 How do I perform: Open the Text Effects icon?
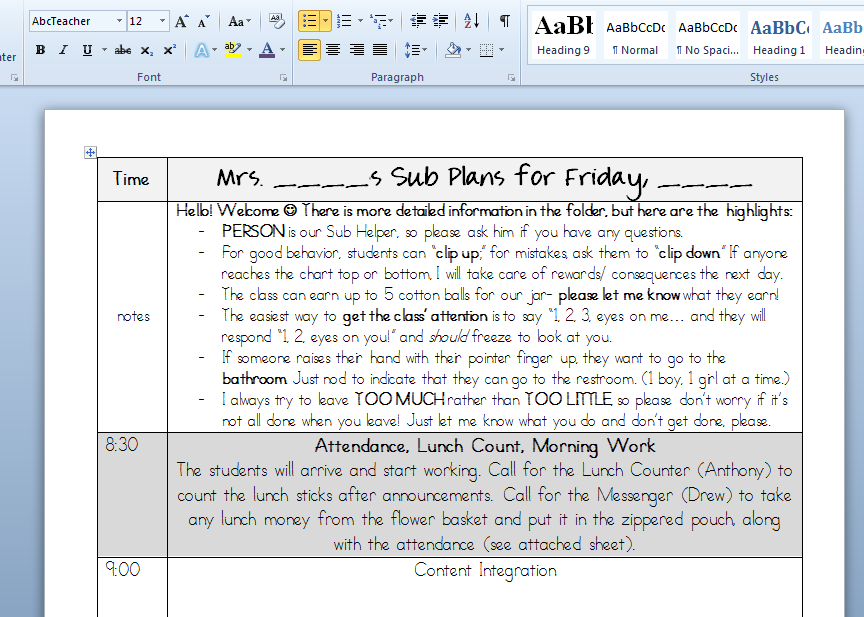[202, 49]
